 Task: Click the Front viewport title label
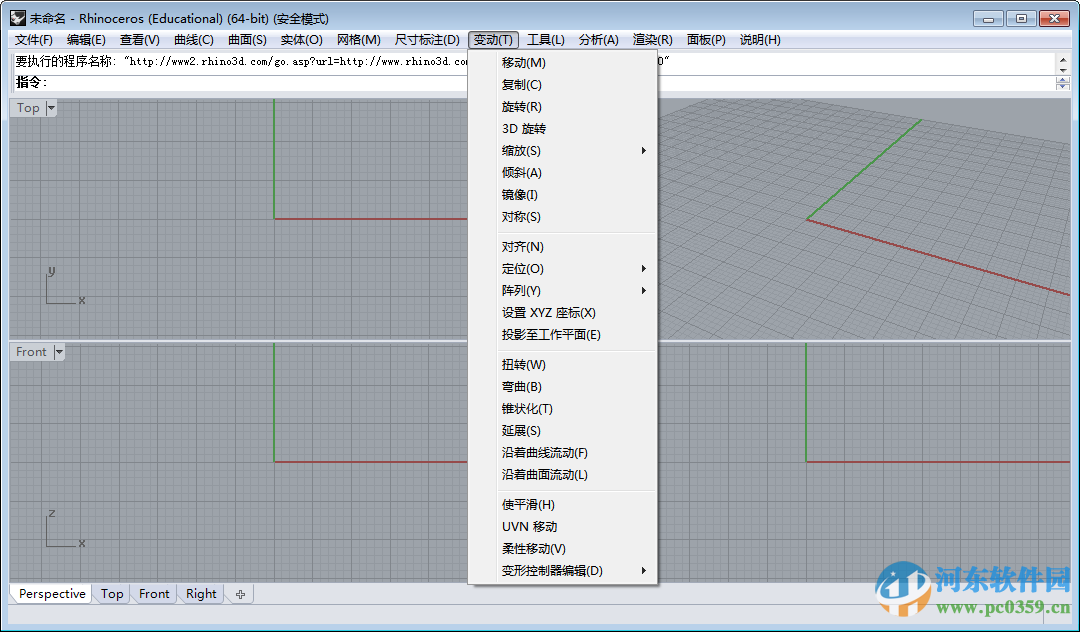(32, 352)
